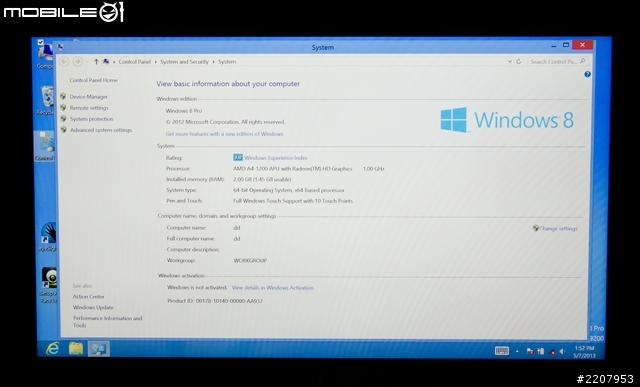Click Change settings link
The width and height of the screenshot is (640, 387).
[x=558, y=228]
